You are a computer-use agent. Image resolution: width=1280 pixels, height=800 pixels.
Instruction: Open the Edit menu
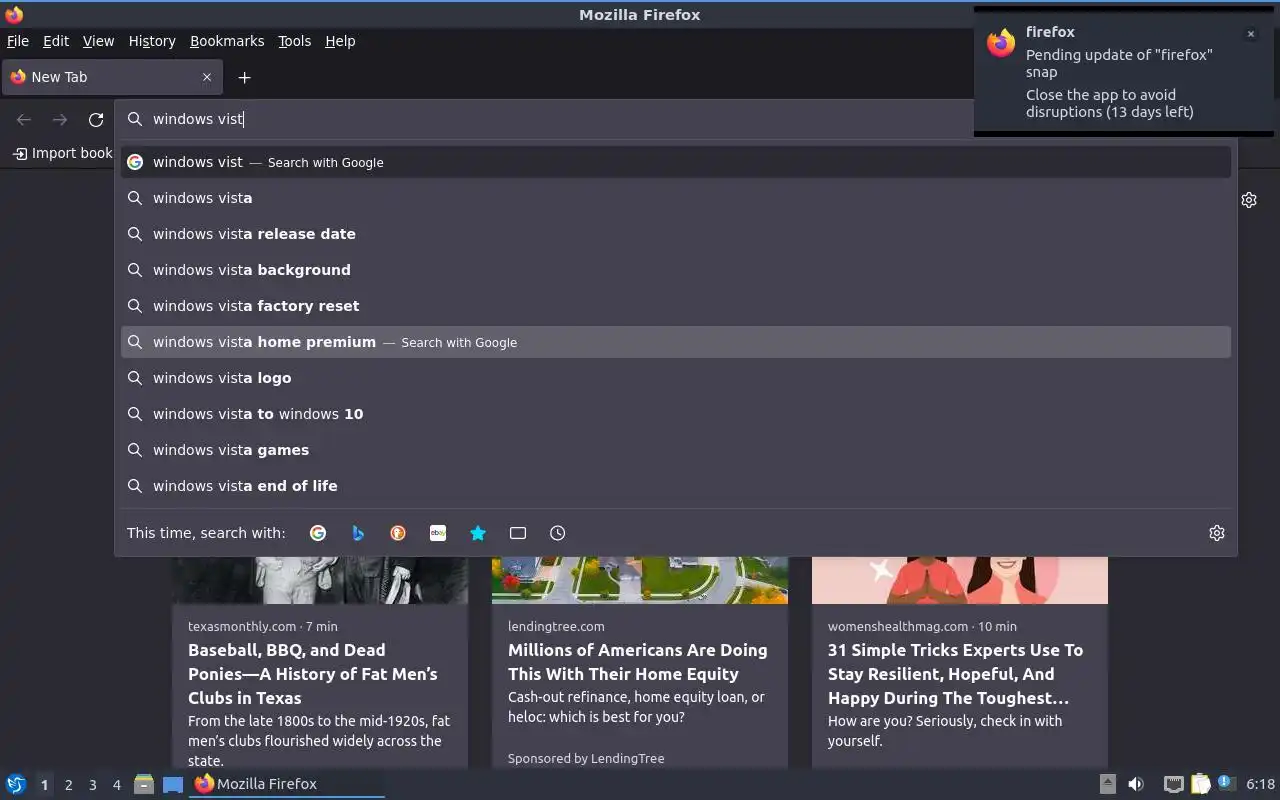tap(56, 41)
